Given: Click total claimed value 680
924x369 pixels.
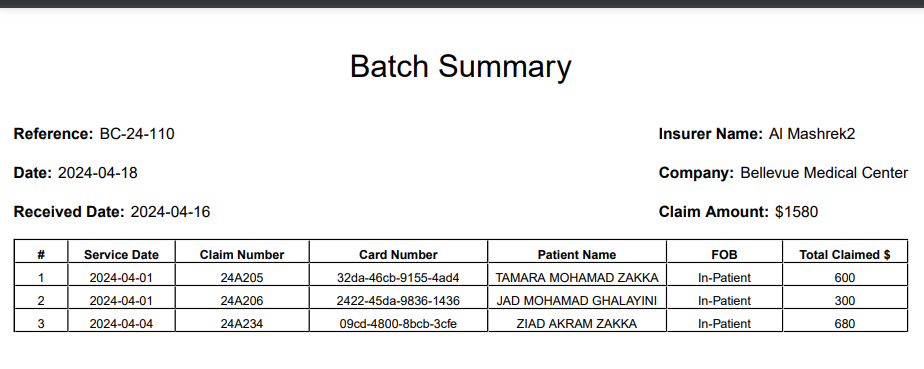Looking at the screenshot, I should [844, 324].
